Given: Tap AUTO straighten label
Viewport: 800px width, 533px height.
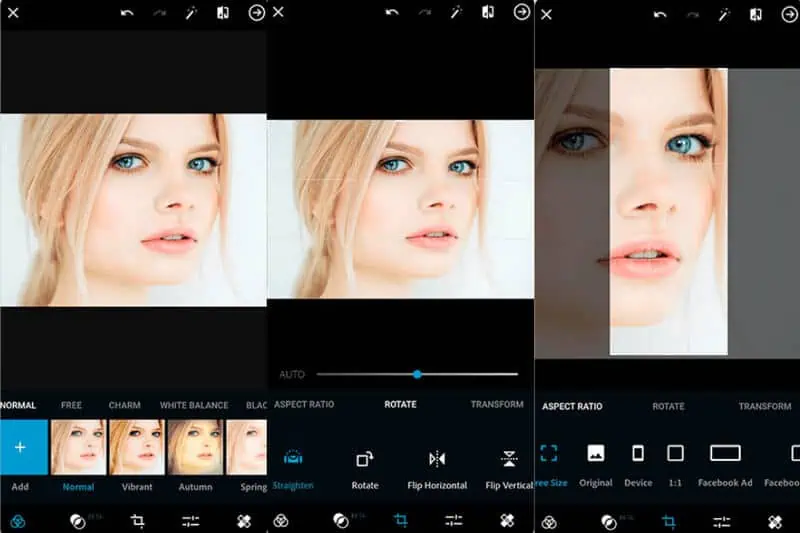Looking at the screenshot, I should (x=292, y=375).
